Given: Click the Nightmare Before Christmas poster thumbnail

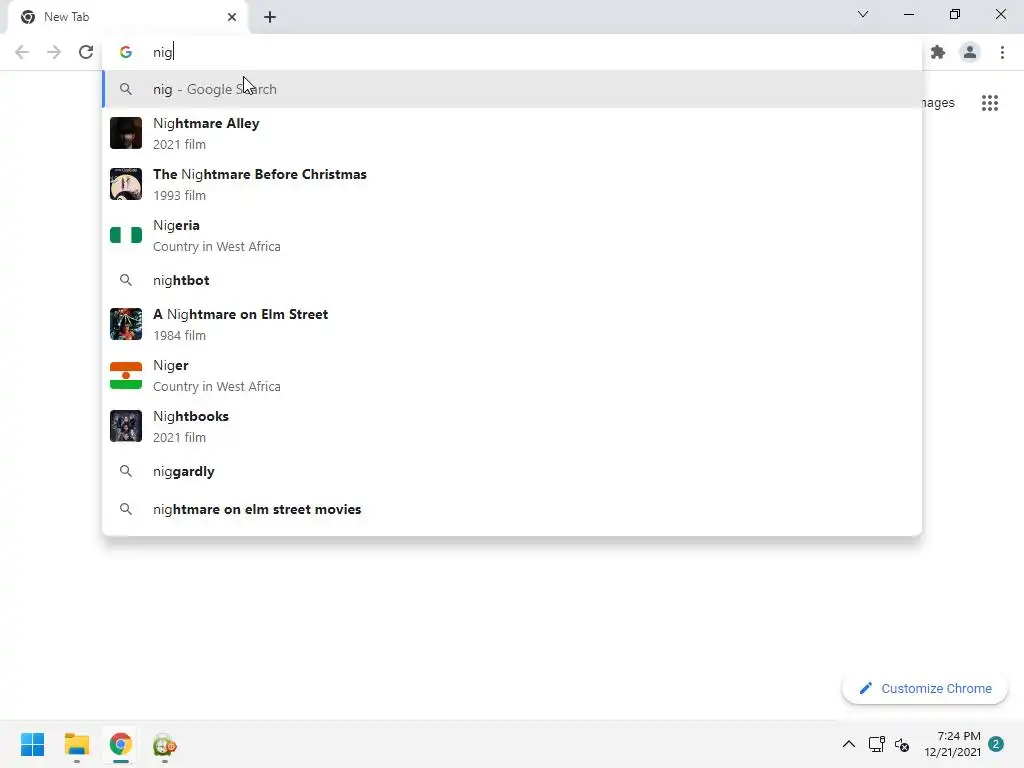Looking at the screenshot, I should tap(126, 184).
